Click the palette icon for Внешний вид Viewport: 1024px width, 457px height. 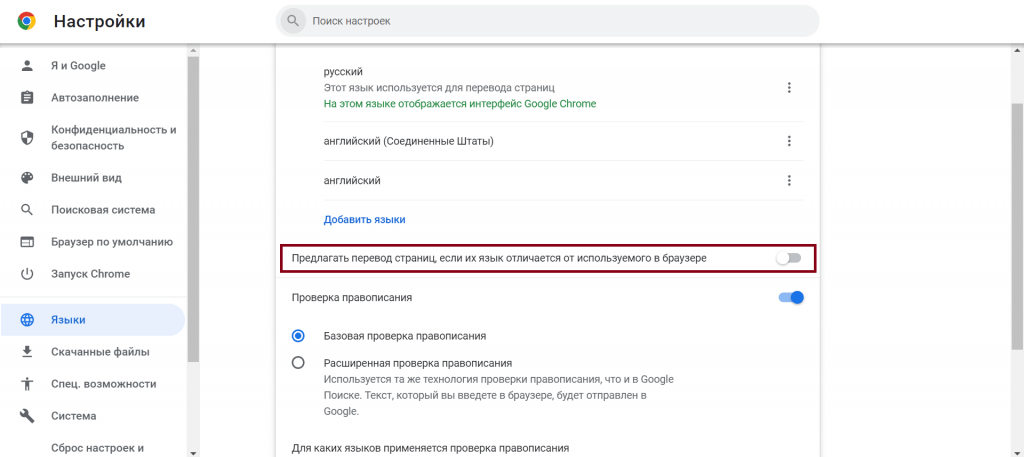[28, 178]
